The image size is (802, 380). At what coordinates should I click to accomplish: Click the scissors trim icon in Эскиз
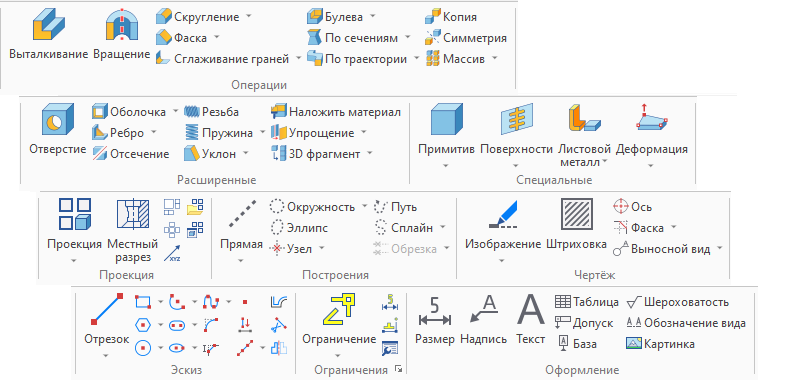coord(279,325)
